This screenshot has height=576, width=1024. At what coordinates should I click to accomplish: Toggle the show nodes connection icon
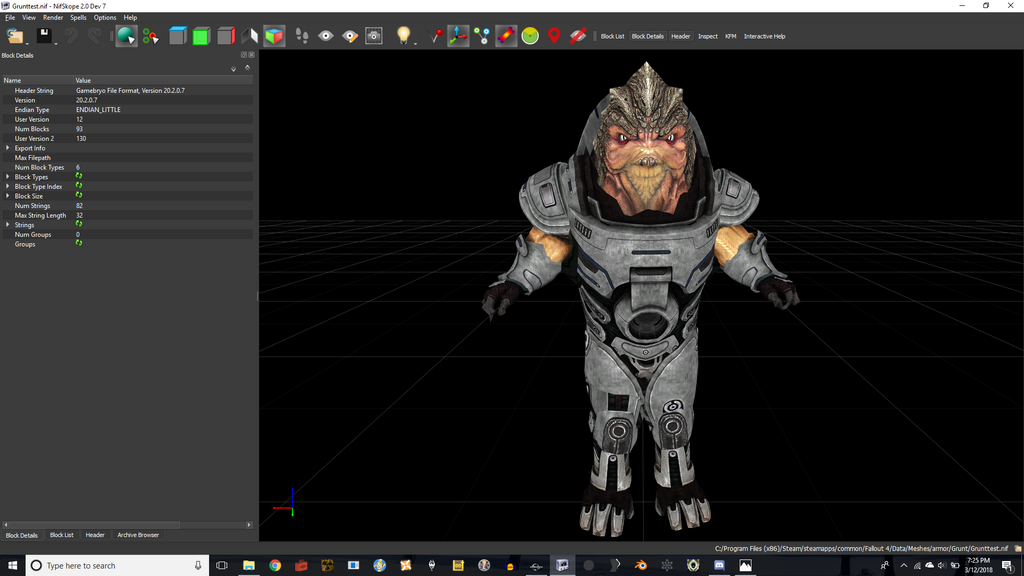pyautogui.click(x=482, y=36)
